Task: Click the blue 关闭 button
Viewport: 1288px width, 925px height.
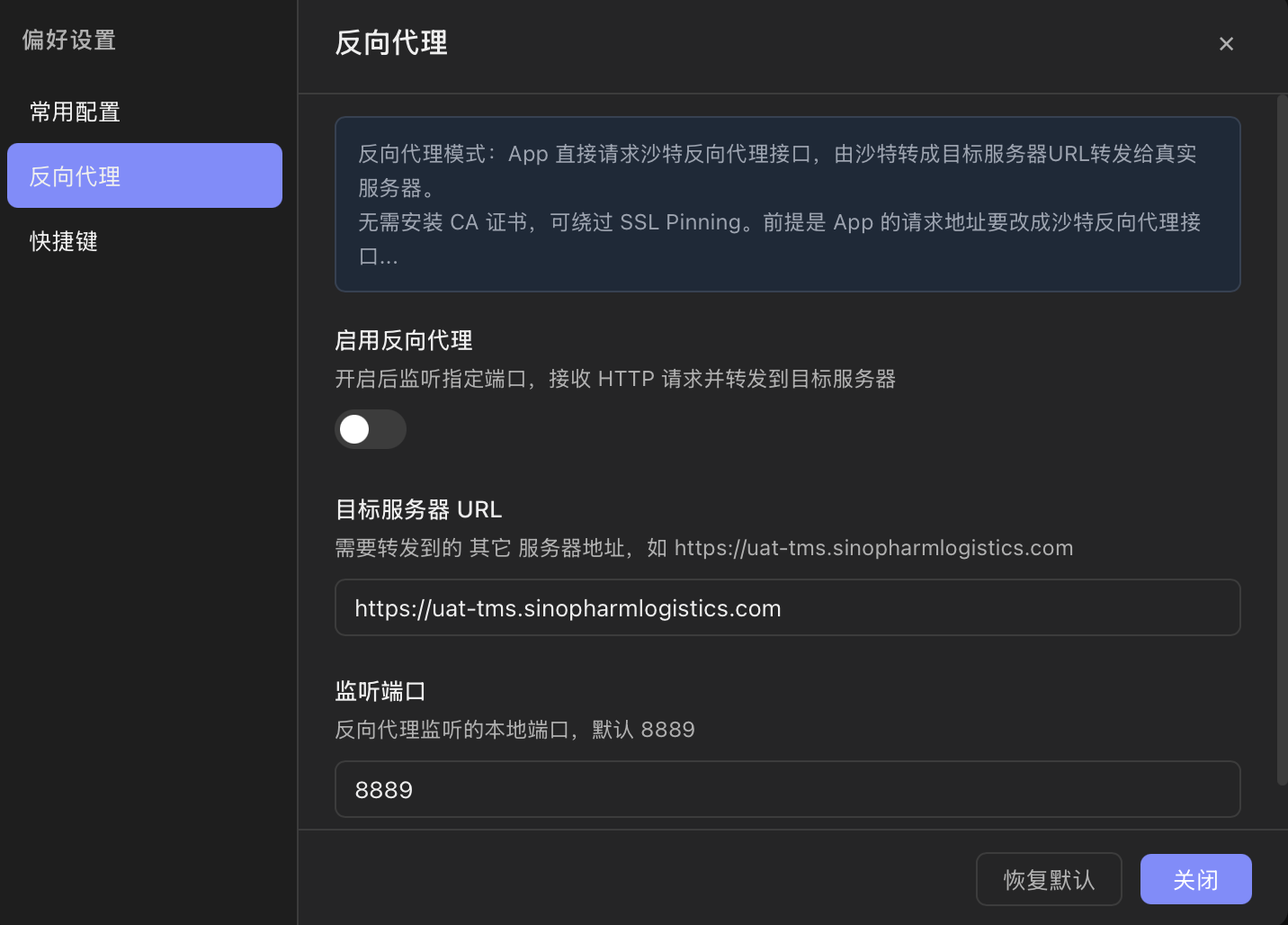Action: point(1196,879)
